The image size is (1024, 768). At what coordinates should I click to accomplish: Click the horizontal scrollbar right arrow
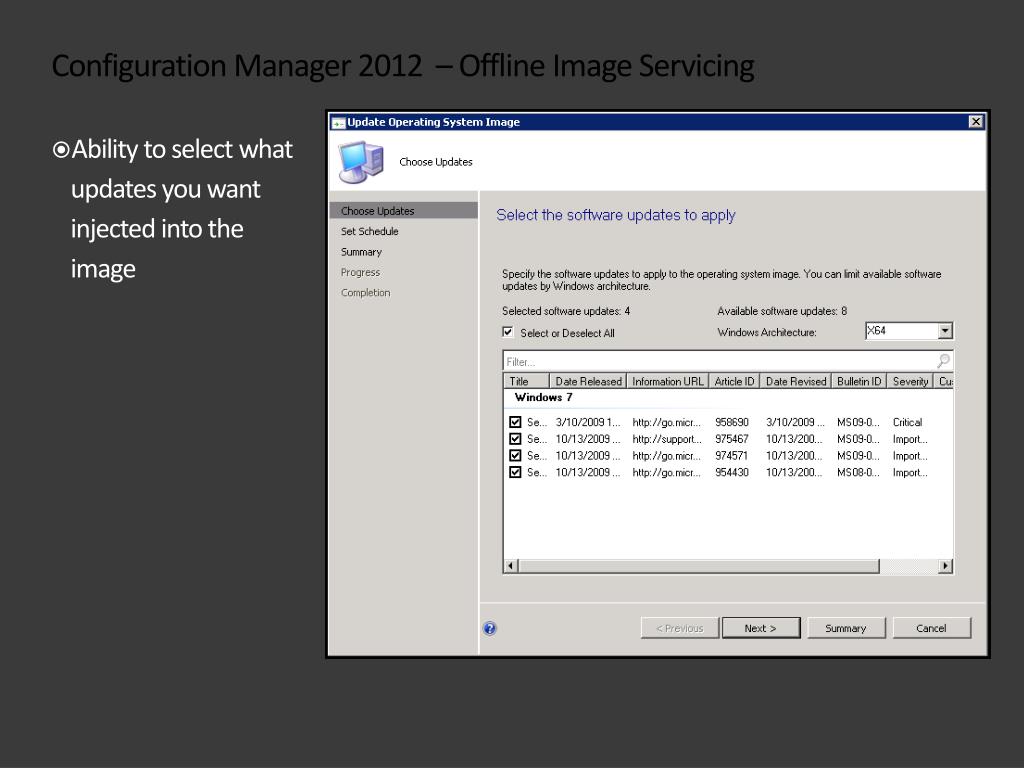[x=945, y=566]
